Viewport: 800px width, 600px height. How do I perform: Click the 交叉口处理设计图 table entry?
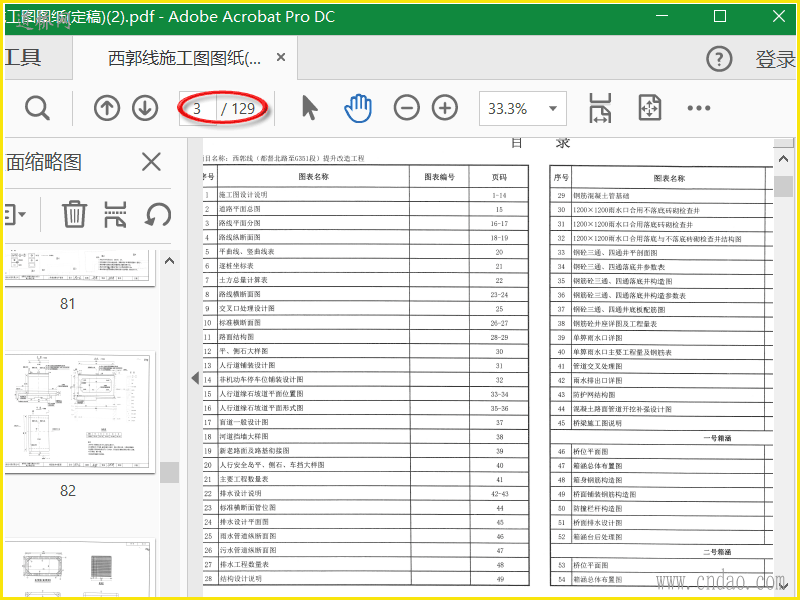coord(247,309)
